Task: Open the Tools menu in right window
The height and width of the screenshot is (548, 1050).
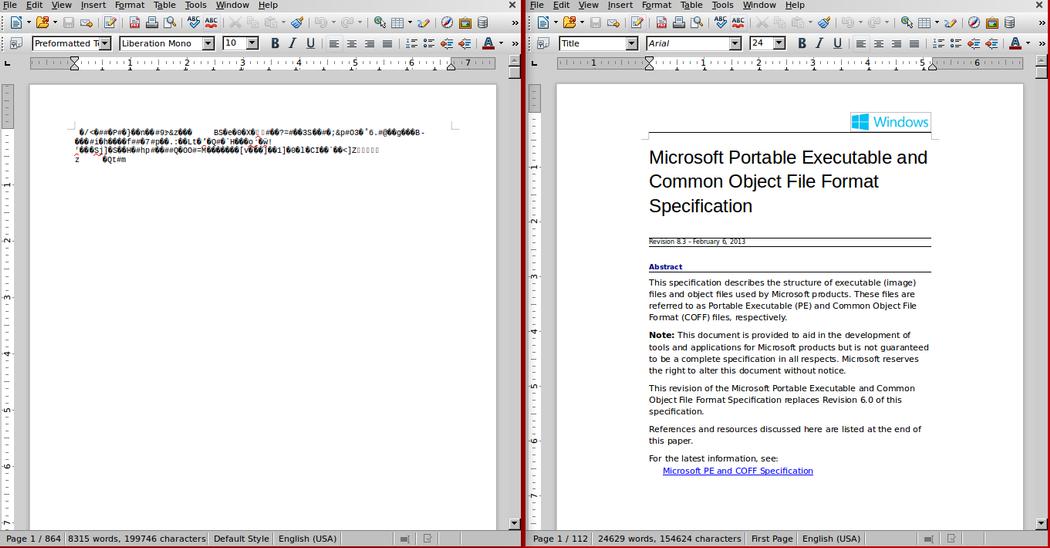Action: pyautogui.click(x=723, y=5)
